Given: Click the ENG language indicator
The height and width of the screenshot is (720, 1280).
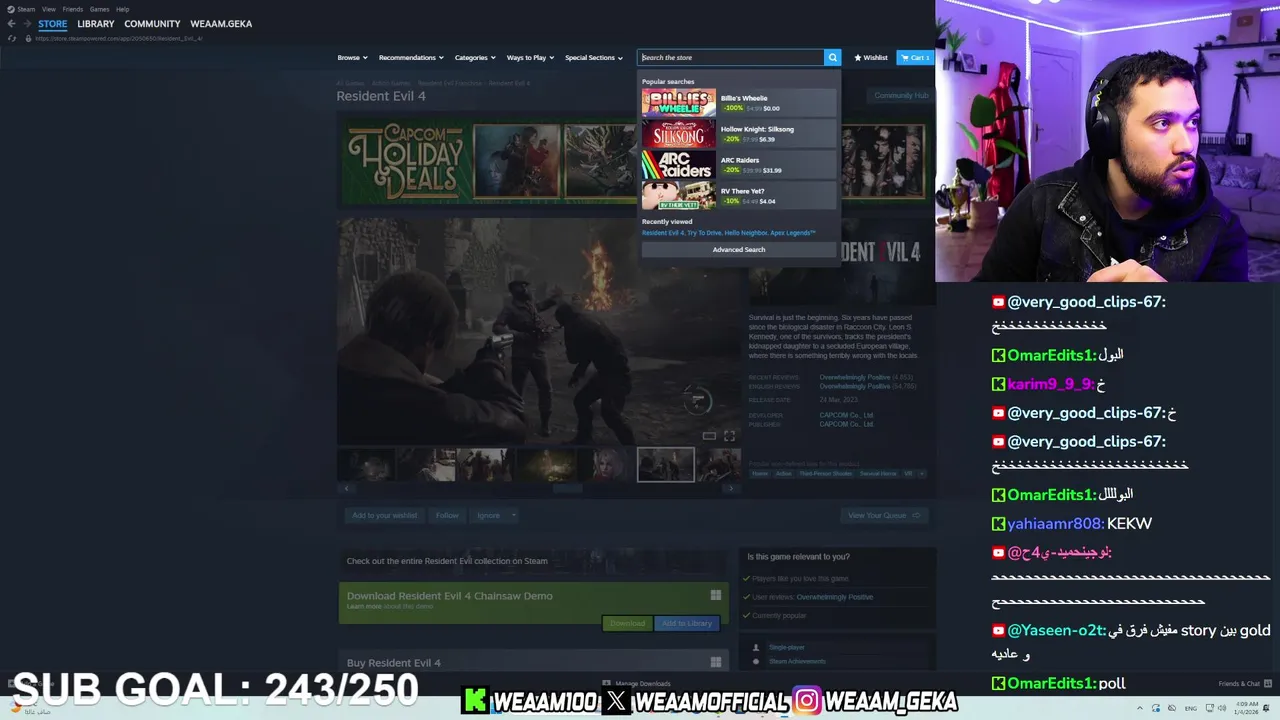Looking at the screenshot, I should [x=1189, y=708].
